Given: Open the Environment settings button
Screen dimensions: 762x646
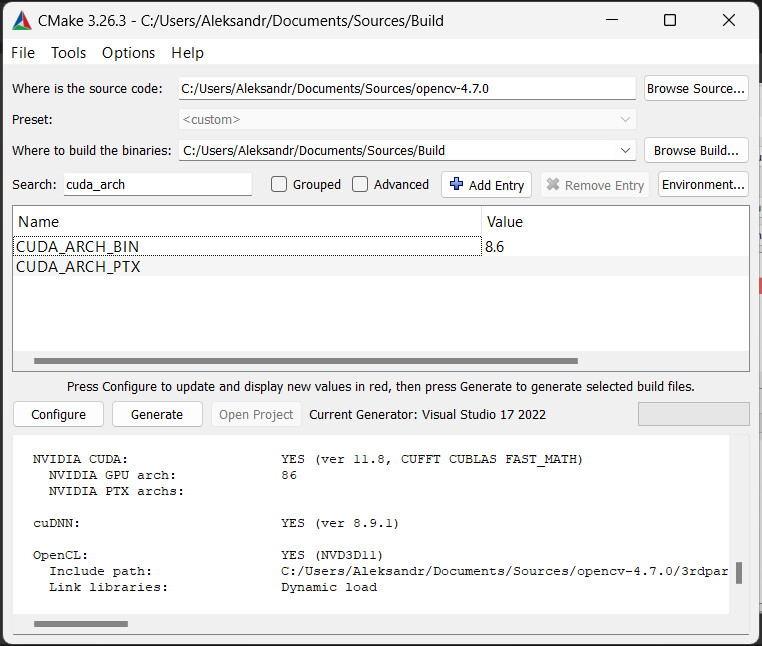Looking at the screenshot, I should pos(703,185).
